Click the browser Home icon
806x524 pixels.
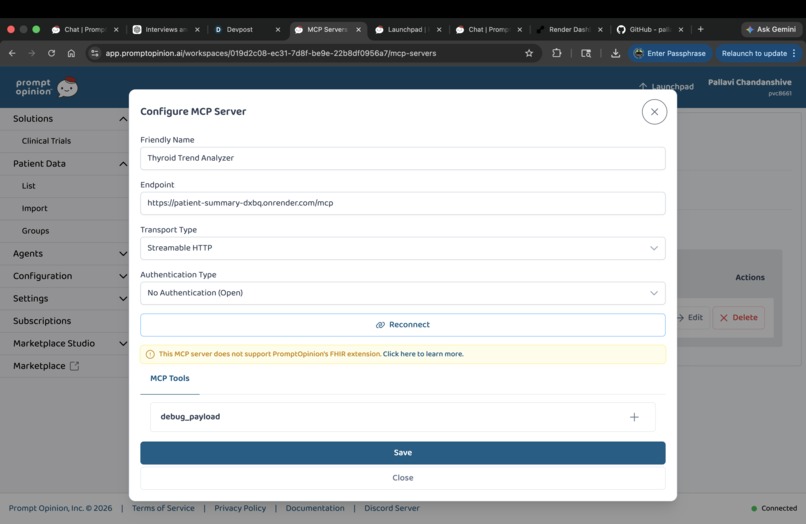pyautogui.click(x=71, y=53)
